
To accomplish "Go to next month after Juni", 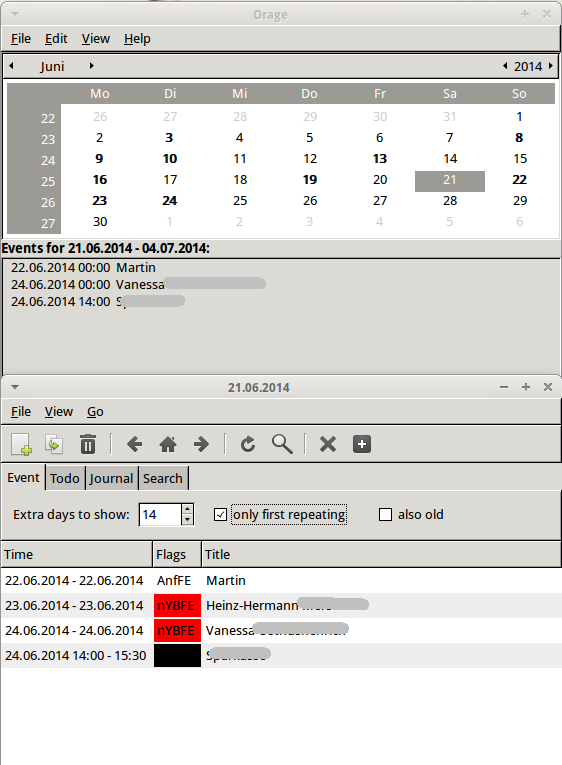I will coord(91,66).
